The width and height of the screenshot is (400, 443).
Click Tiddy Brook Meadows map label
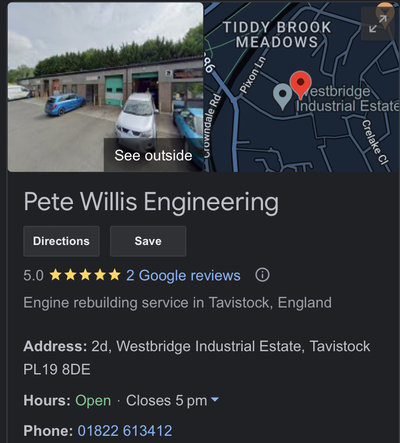(277, 35)
